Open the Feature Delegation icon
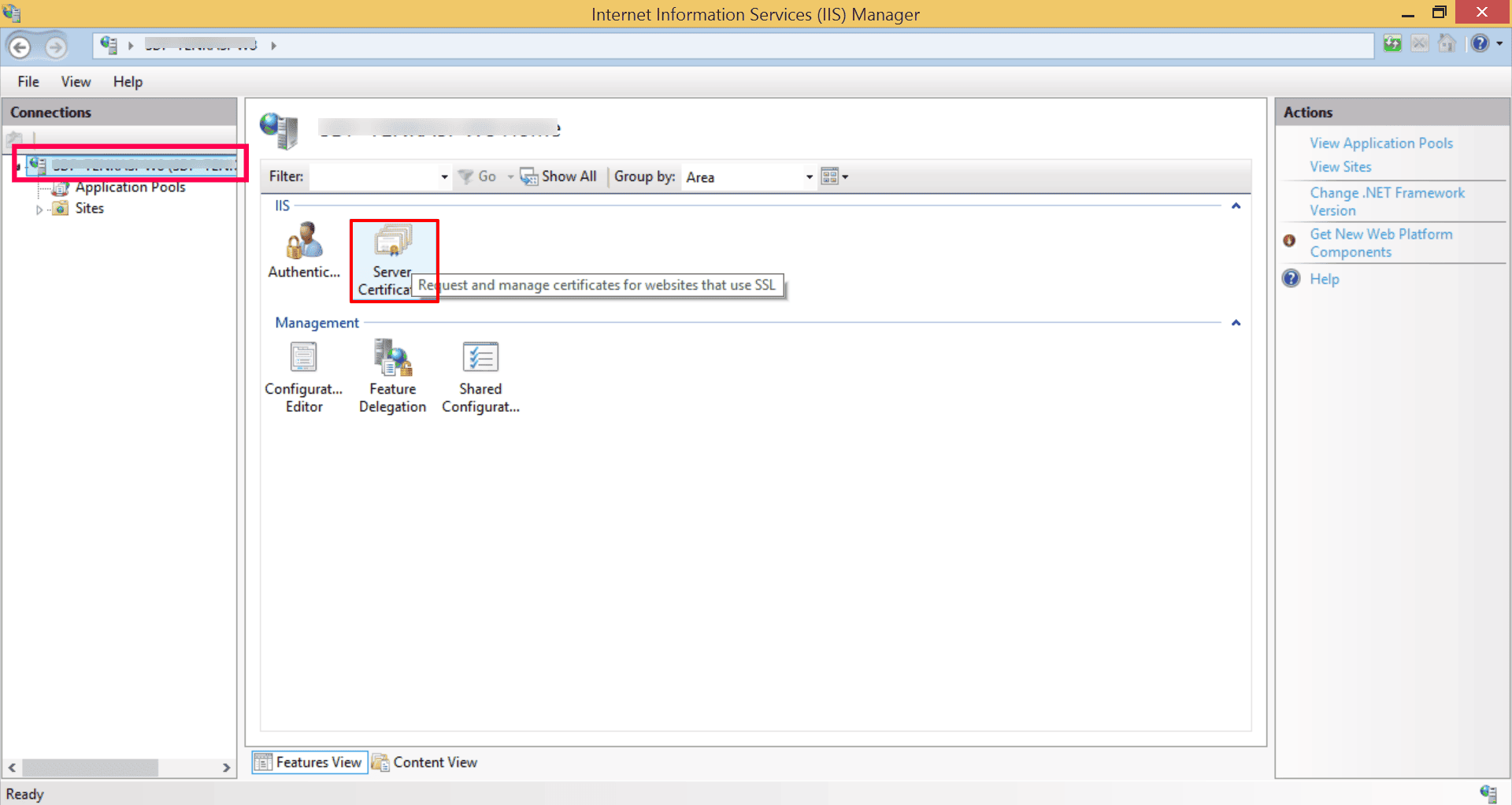 point(392,377)
